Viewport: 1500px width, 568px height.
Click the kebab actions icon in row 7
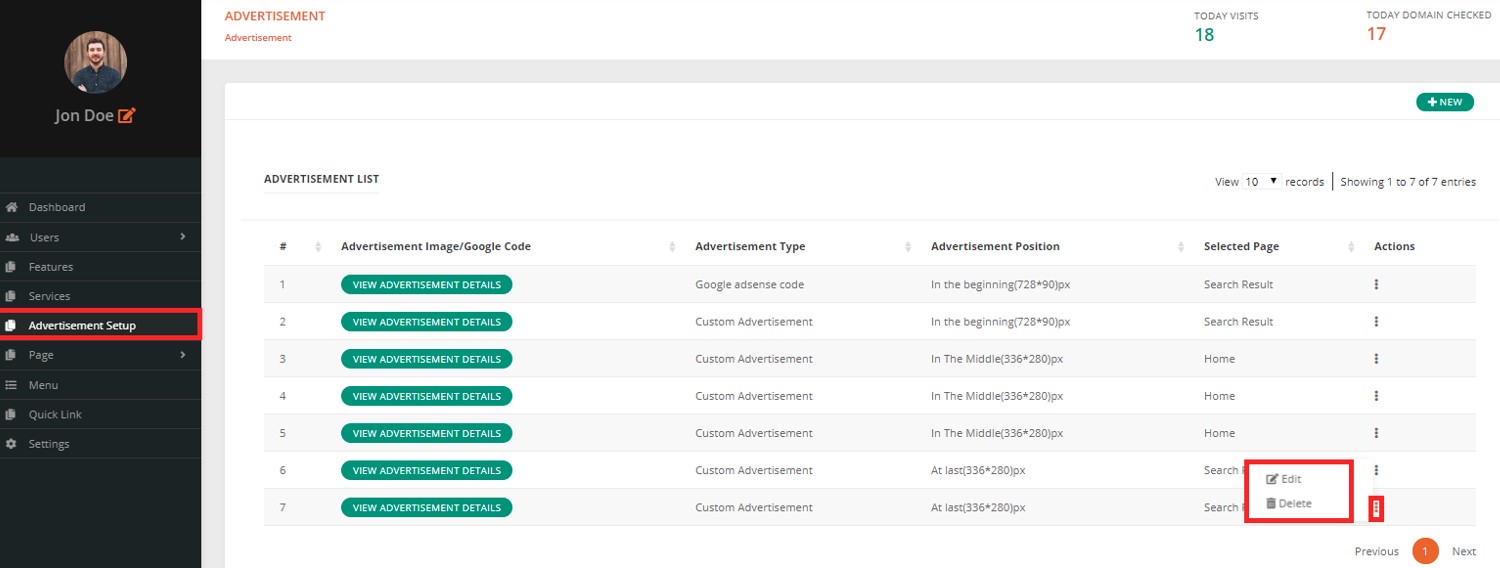[1376, 508]
